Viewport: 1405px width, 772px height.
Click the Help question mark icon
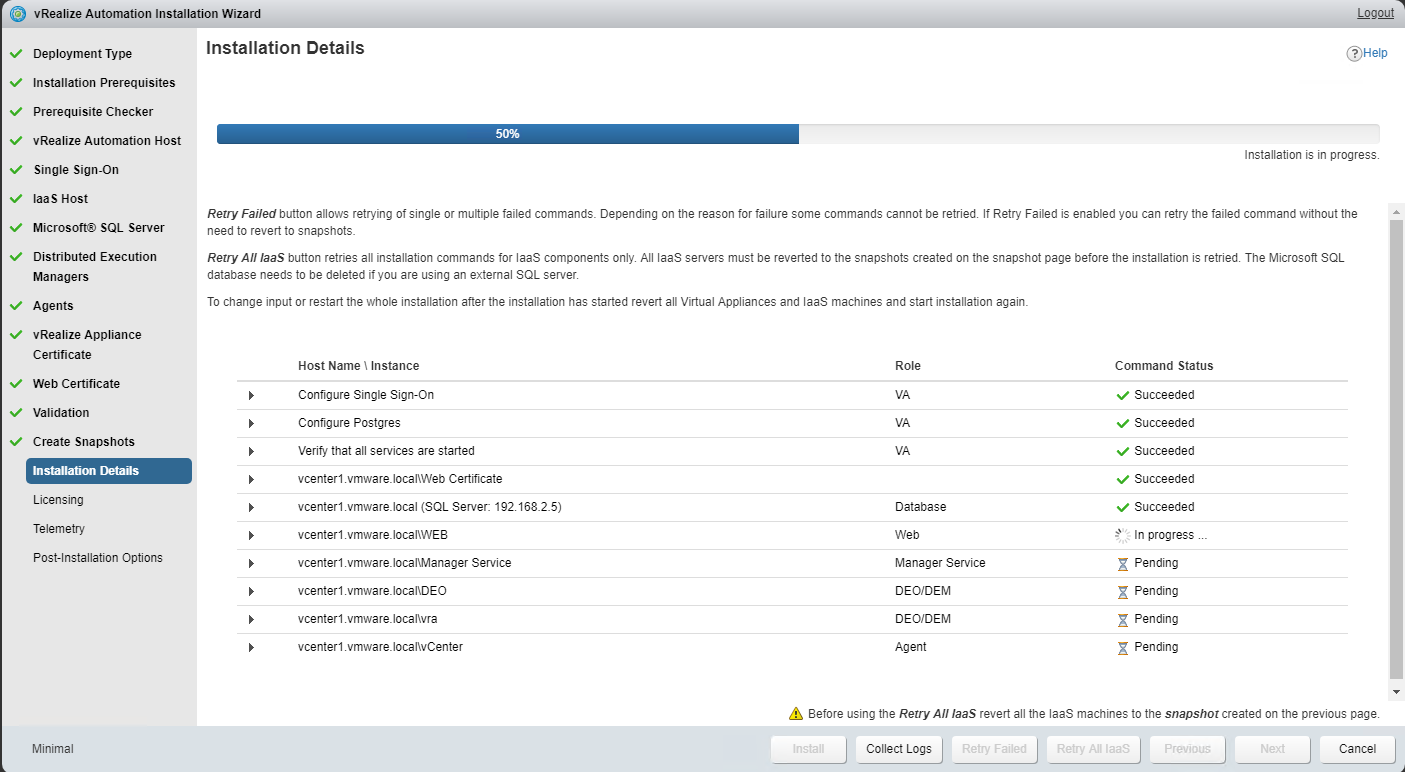[x=1354, y=54]
